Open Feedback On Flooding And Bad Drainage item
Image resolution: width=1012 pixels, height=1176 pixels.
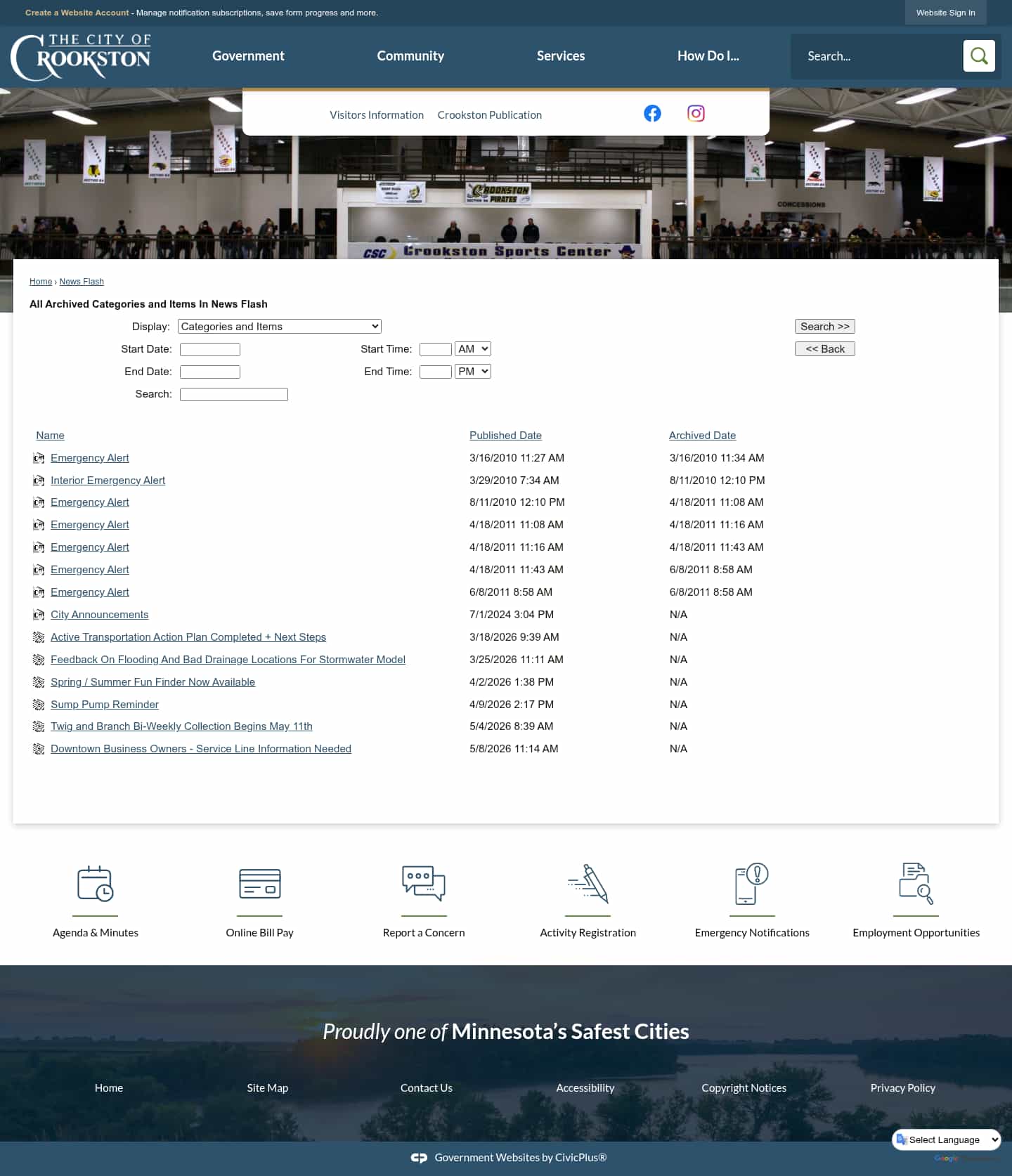pos(228,660)
